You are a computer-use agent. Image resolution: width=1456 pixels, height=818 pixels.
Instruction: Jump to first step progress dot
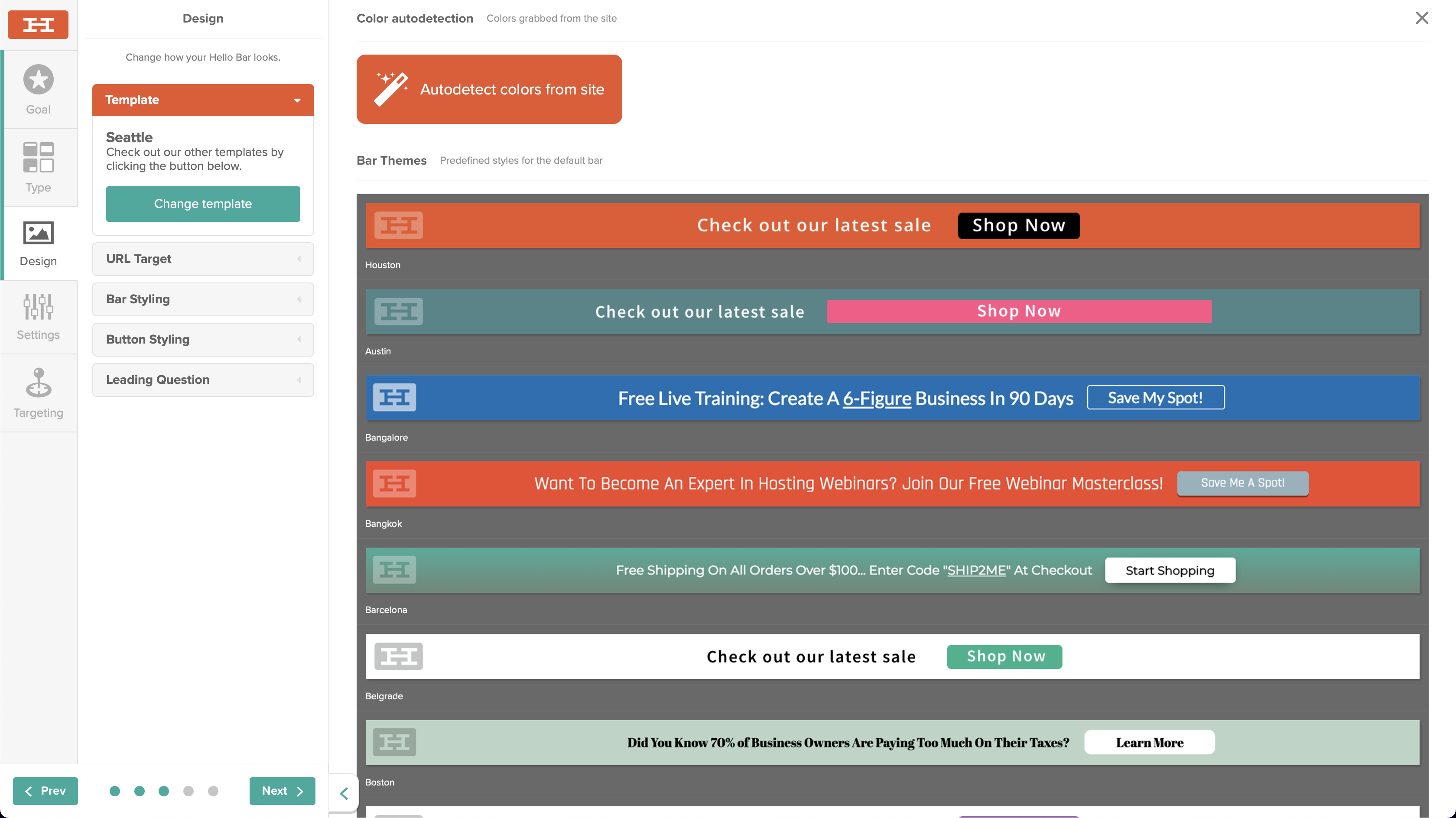pyautogui.click(x=115, y=791)
